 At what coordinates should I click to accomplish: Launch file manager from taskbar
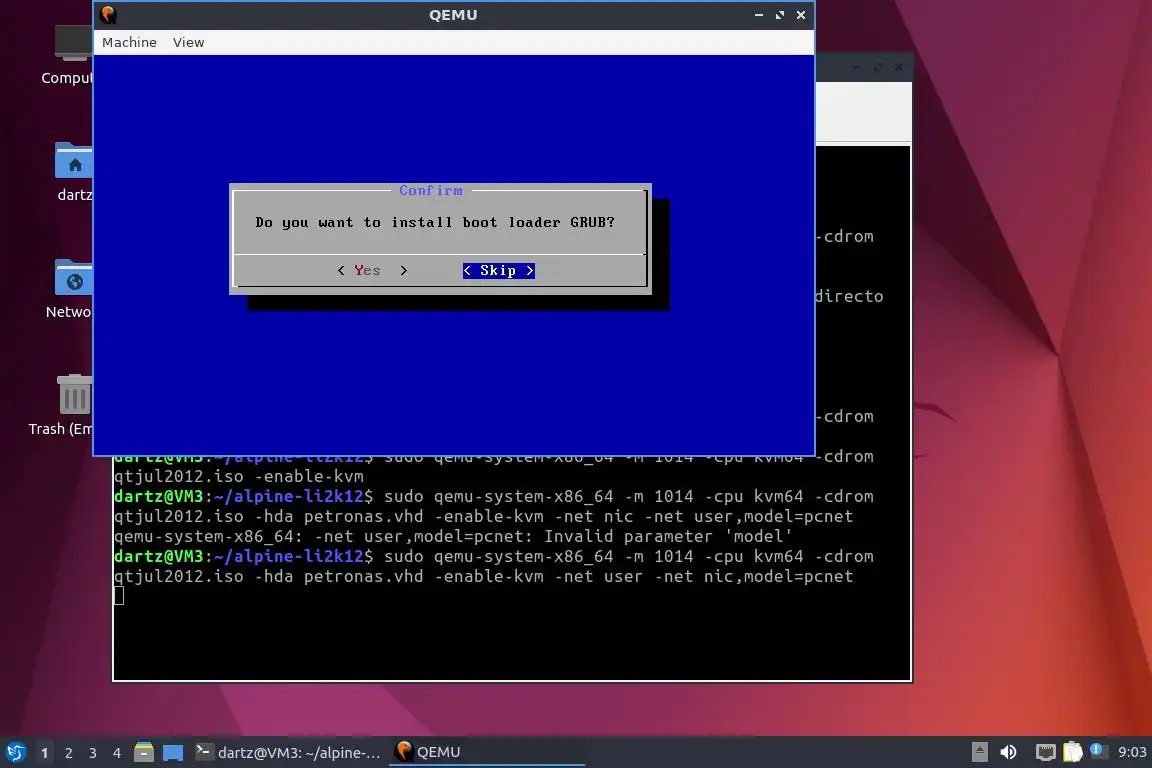144,752
